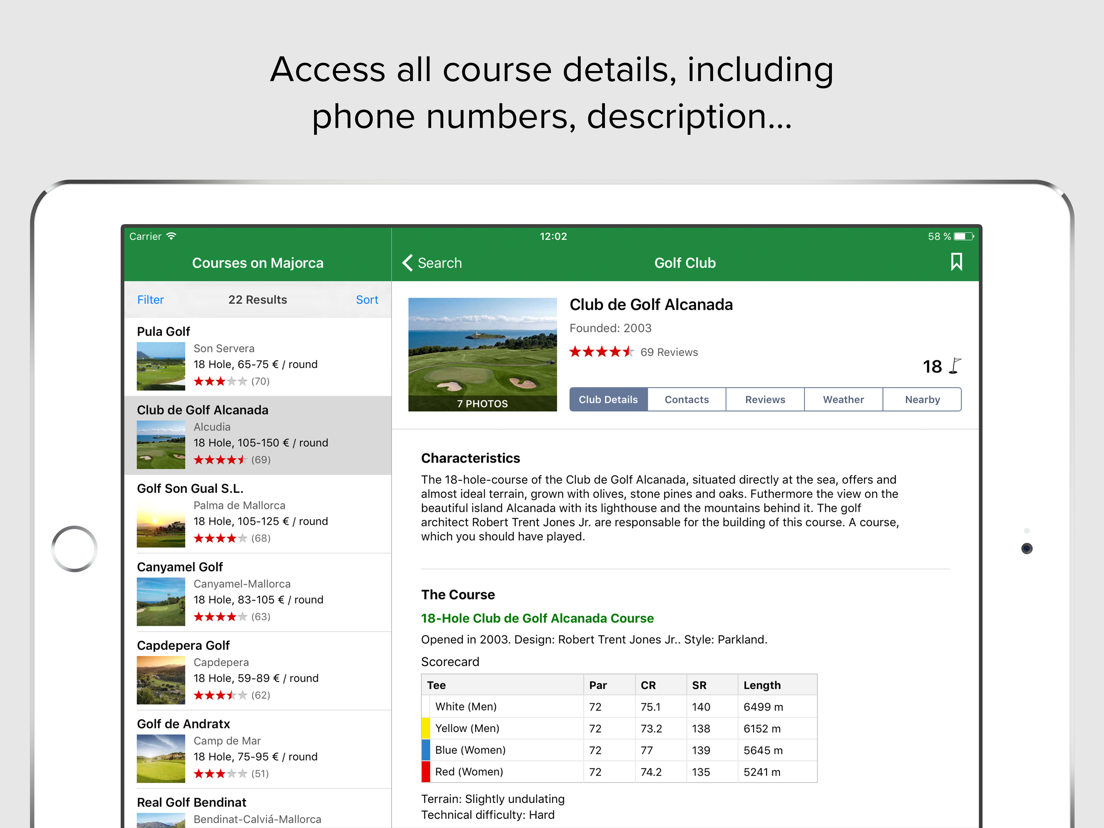Image resolution: width=1104 pixels, height=828 pixels.
Task: Tap Canyamel Golf star rating (63)
Action: click(x=232, y=617)
